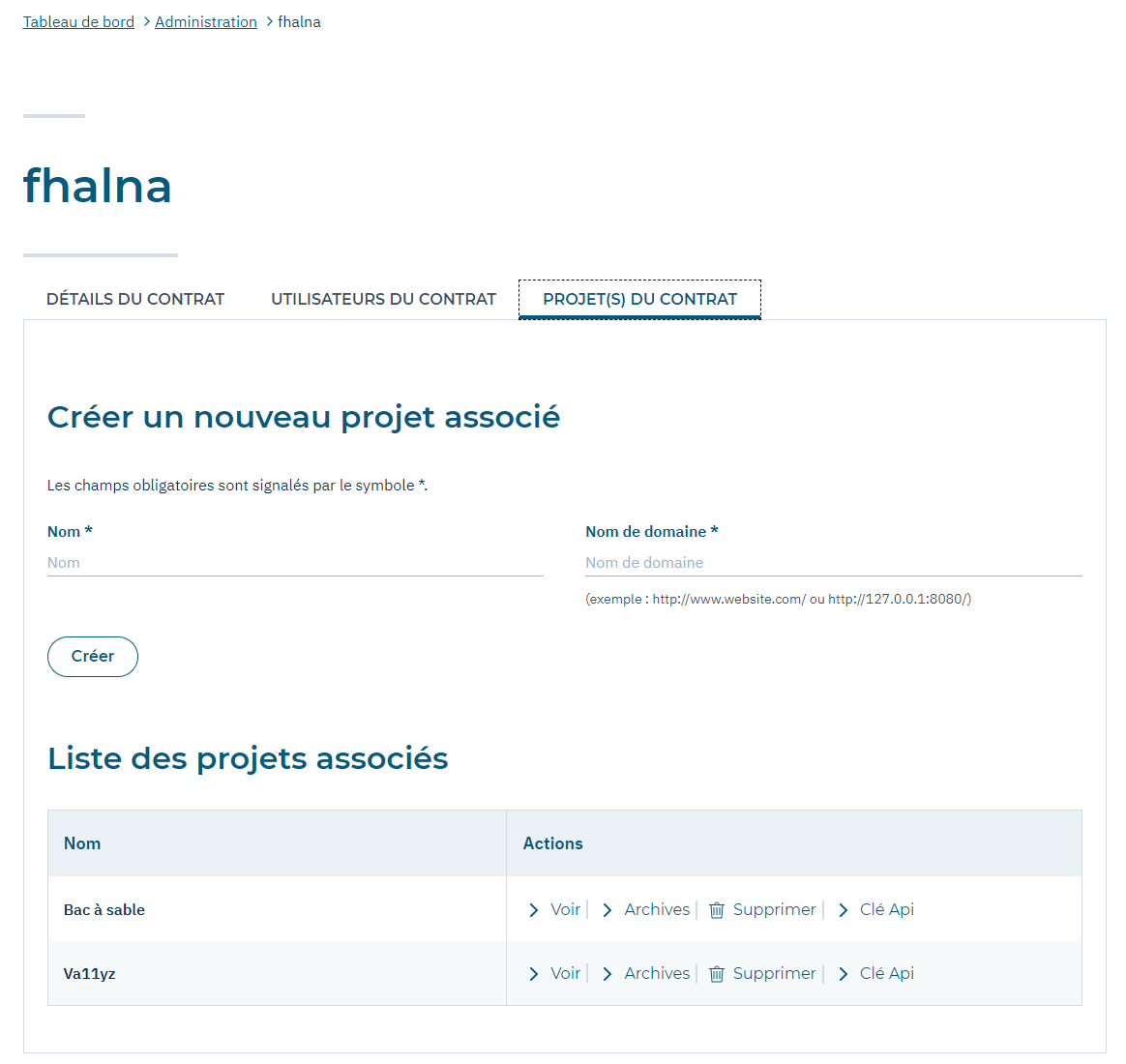Delete Bac à sable via Supprimer
The height and width of the screenshot is (1064, 1126).
pyautogui.click(x=774, y=909)
